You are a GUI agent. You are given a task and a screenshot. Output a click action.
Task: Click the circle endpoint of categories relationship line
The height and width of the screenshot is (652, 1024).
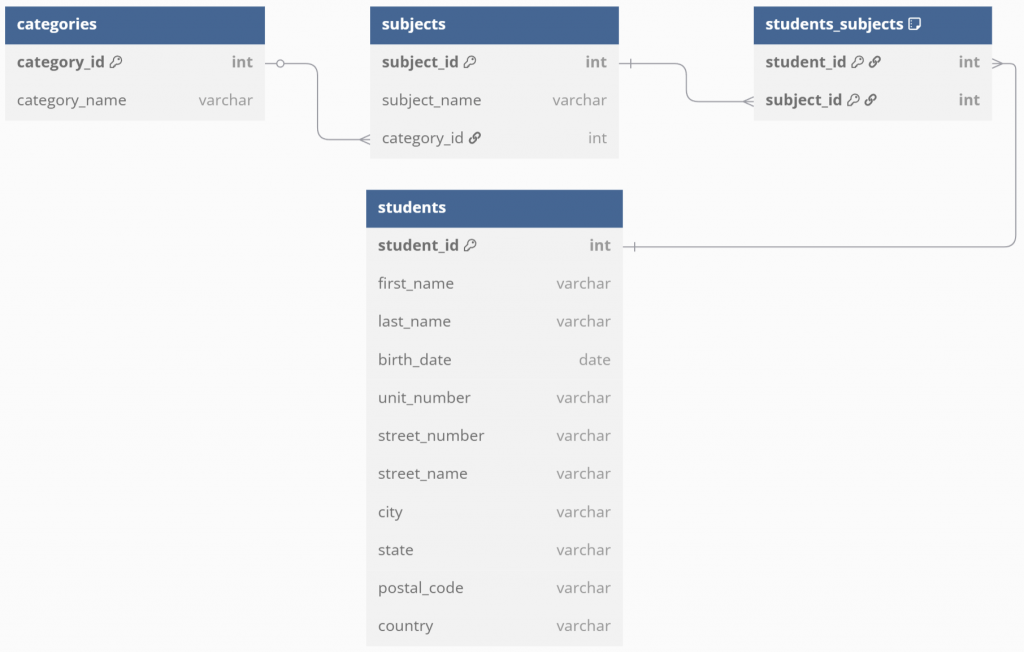pos(280,63)
